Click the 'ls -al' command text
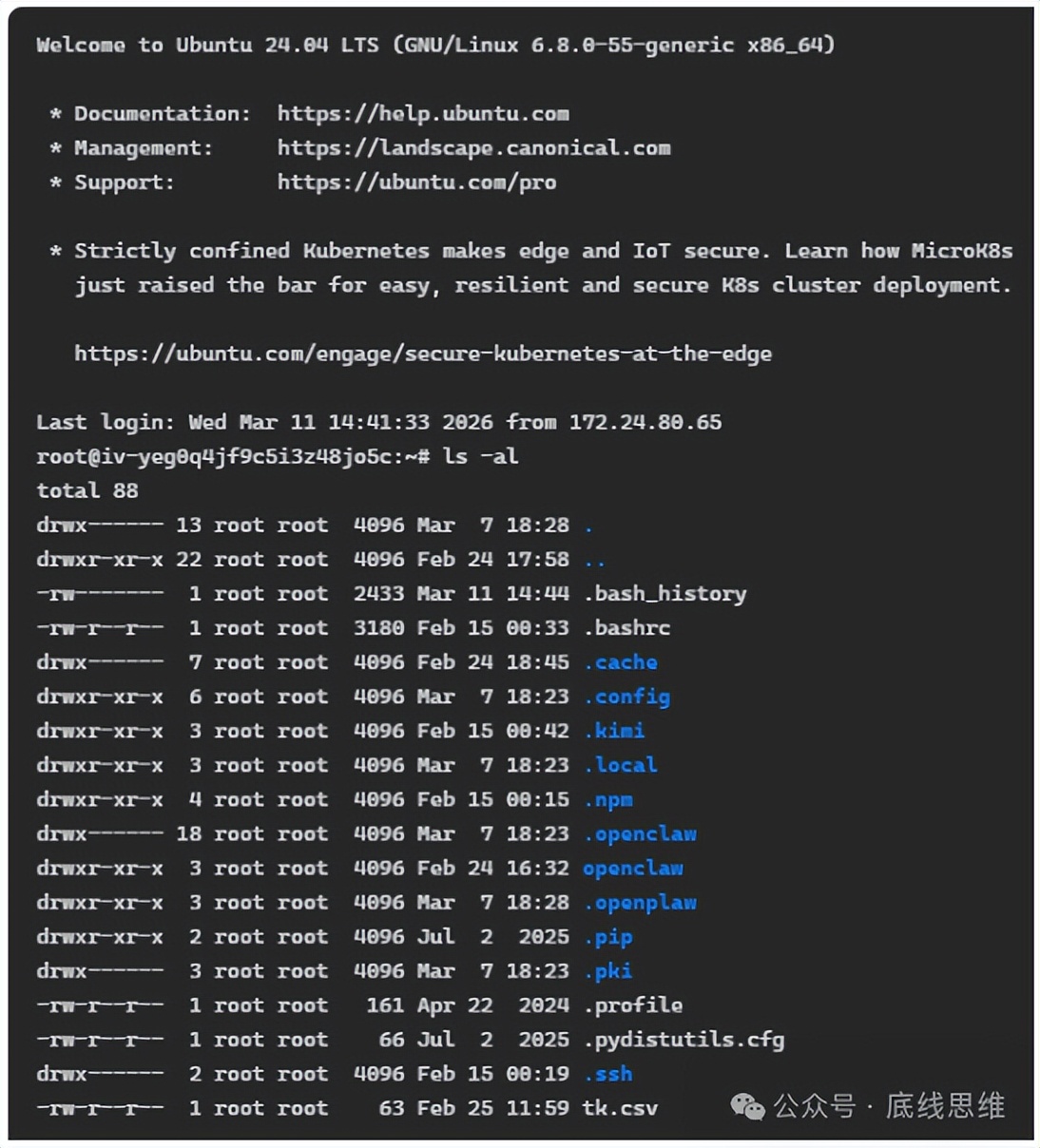The image size is (1040, 1148). tap(480, 456)
